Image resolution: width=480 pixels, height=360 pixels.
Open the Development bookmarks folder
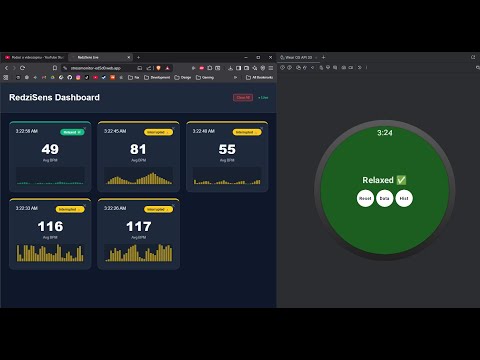click(x=157, y=77)
